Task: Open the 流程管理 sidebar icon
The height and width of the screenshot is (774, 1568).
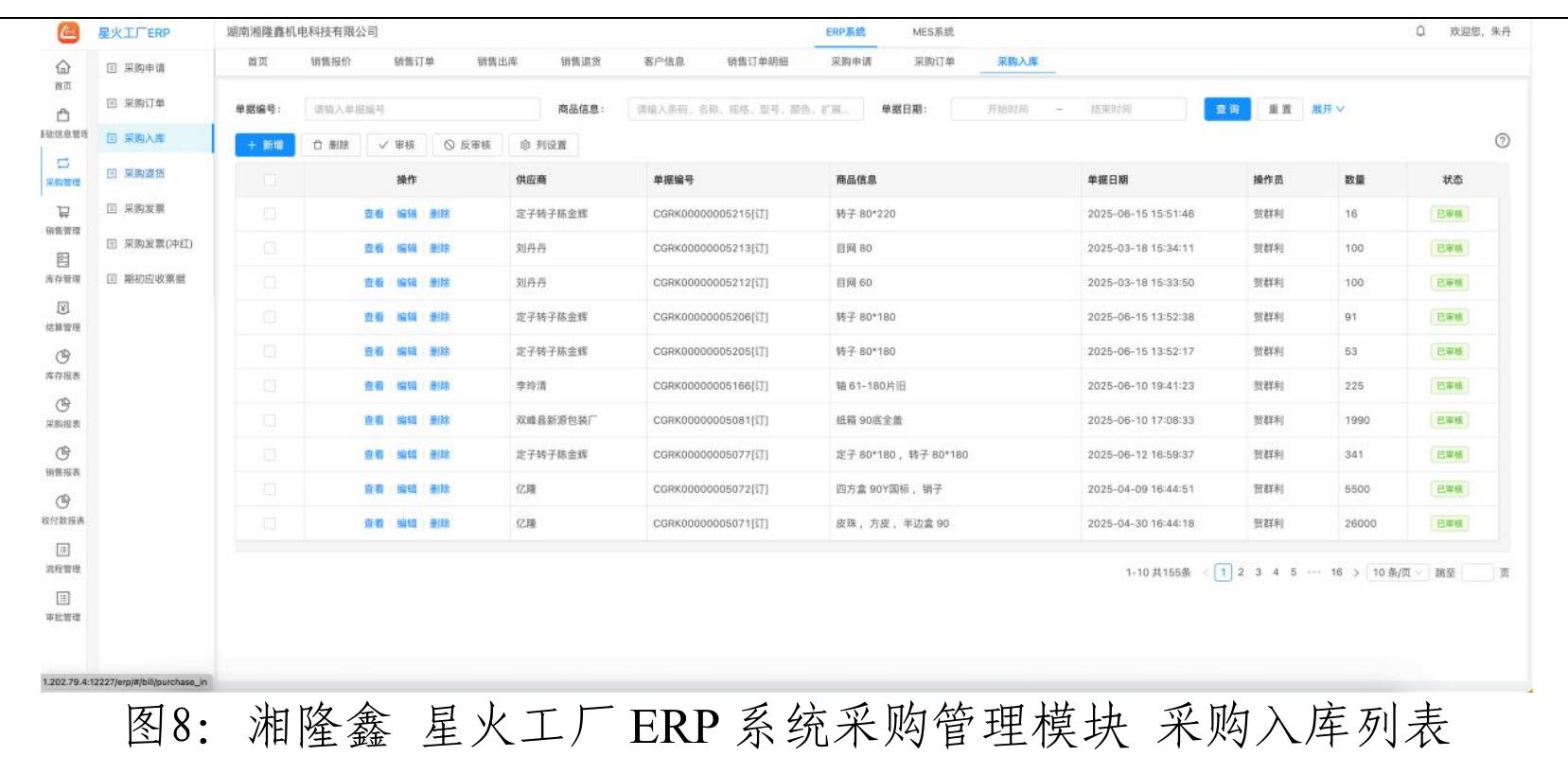Action: coord(62,550)
